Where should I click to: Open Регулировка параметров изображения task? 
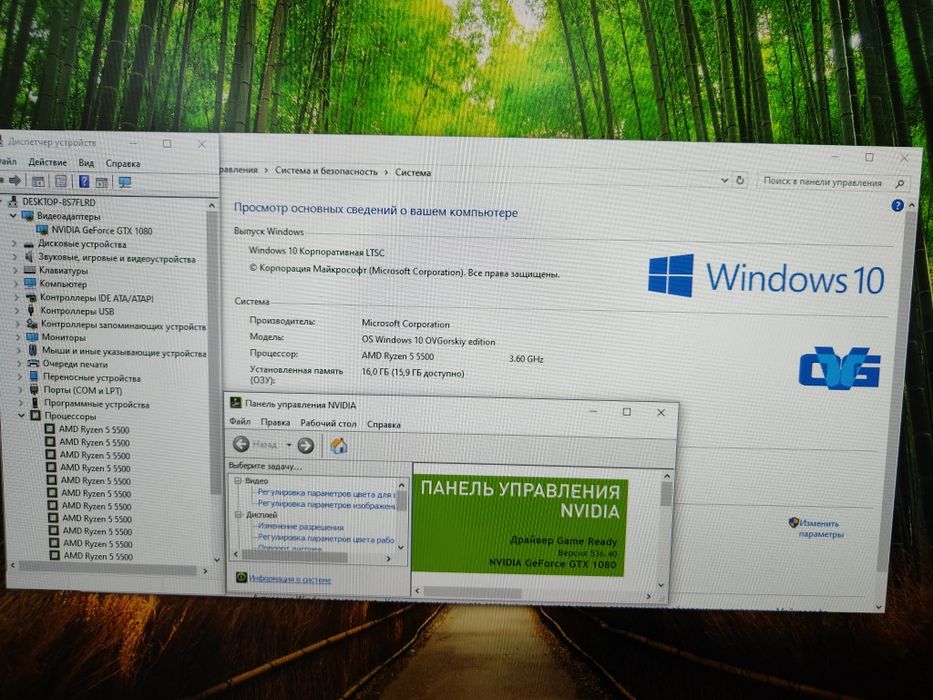click(x=326, y=505)
